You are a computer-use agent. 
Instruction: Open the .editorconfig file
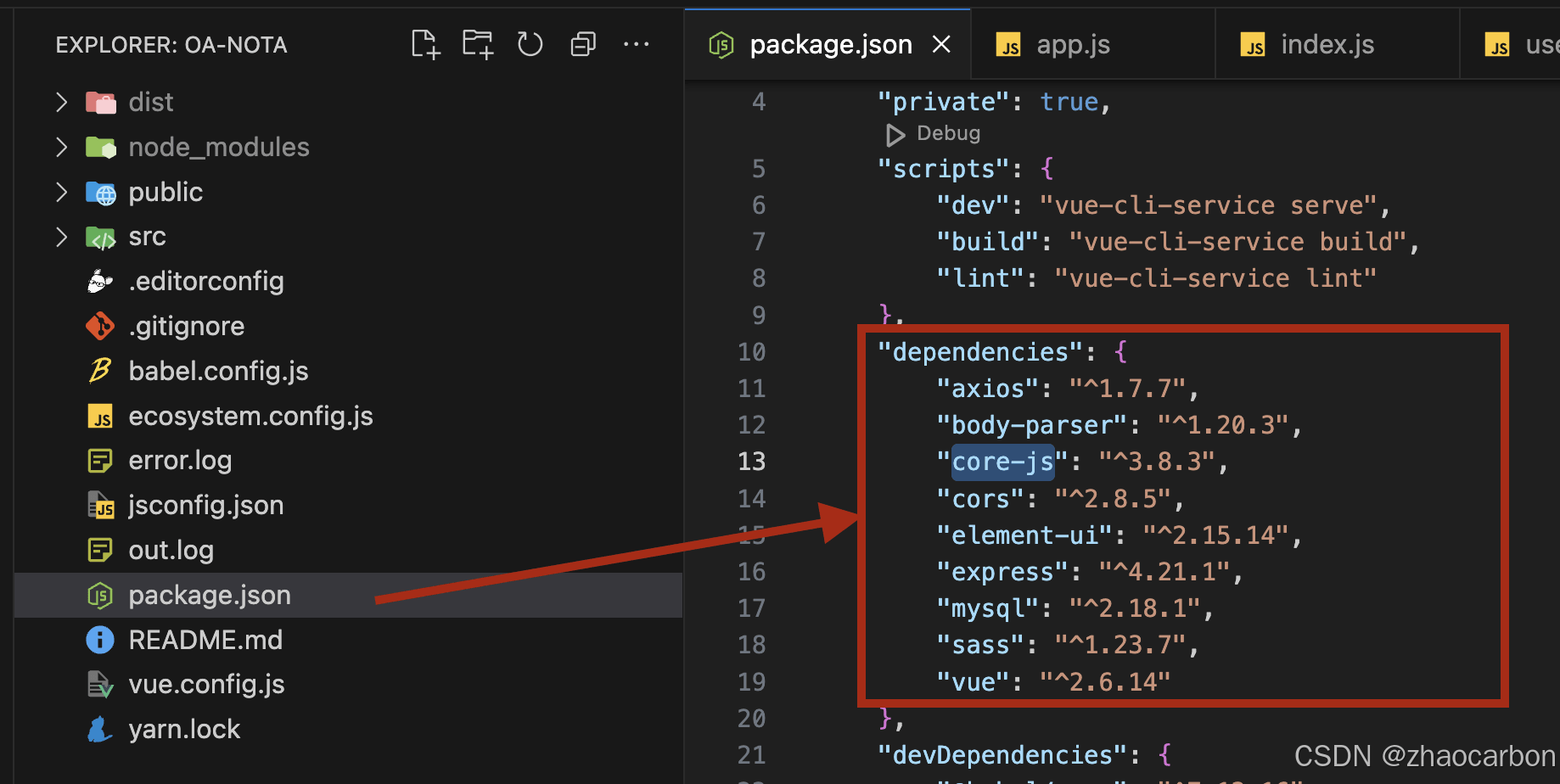[206, 281]
